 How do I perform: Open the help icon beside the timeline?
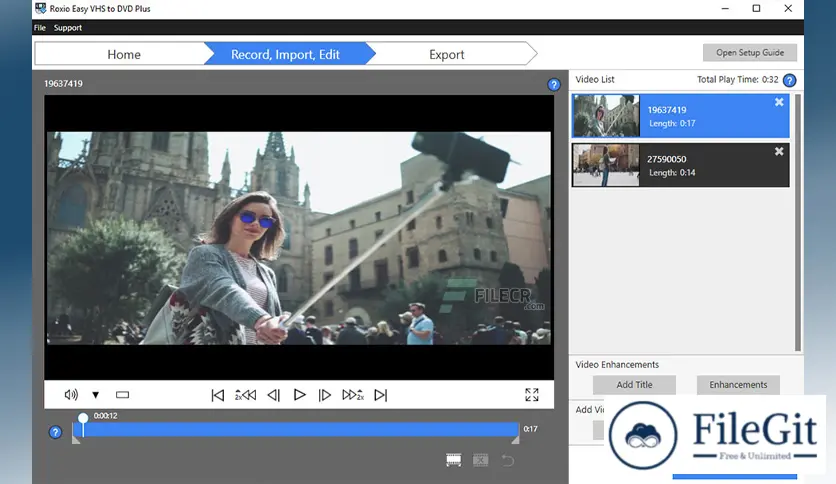pyautogui.click(x=55, y=432)
